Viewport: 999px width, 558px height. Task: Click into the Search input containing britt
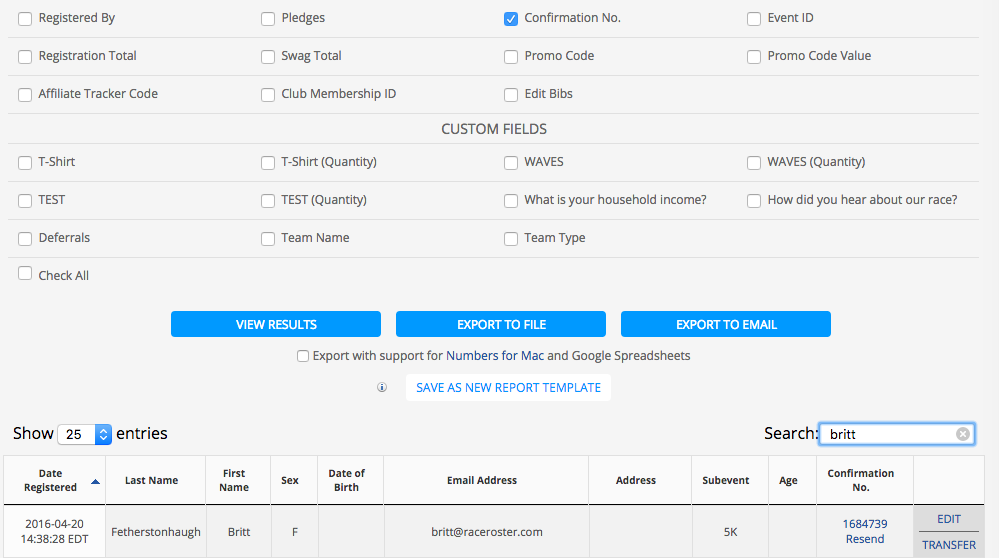889,434
